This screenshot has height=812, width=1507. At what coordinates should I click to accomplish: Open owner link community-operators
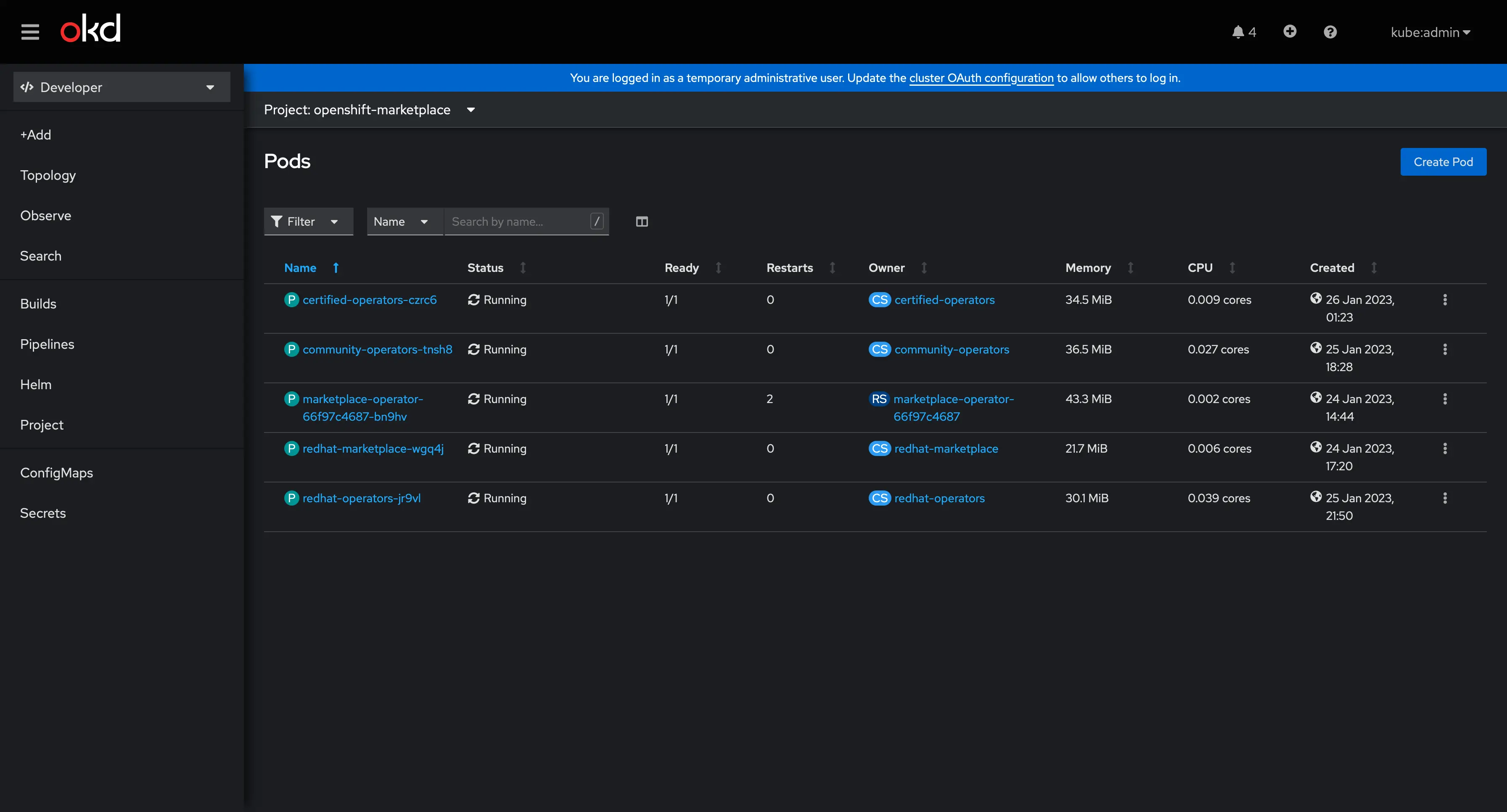coord(952,349)
